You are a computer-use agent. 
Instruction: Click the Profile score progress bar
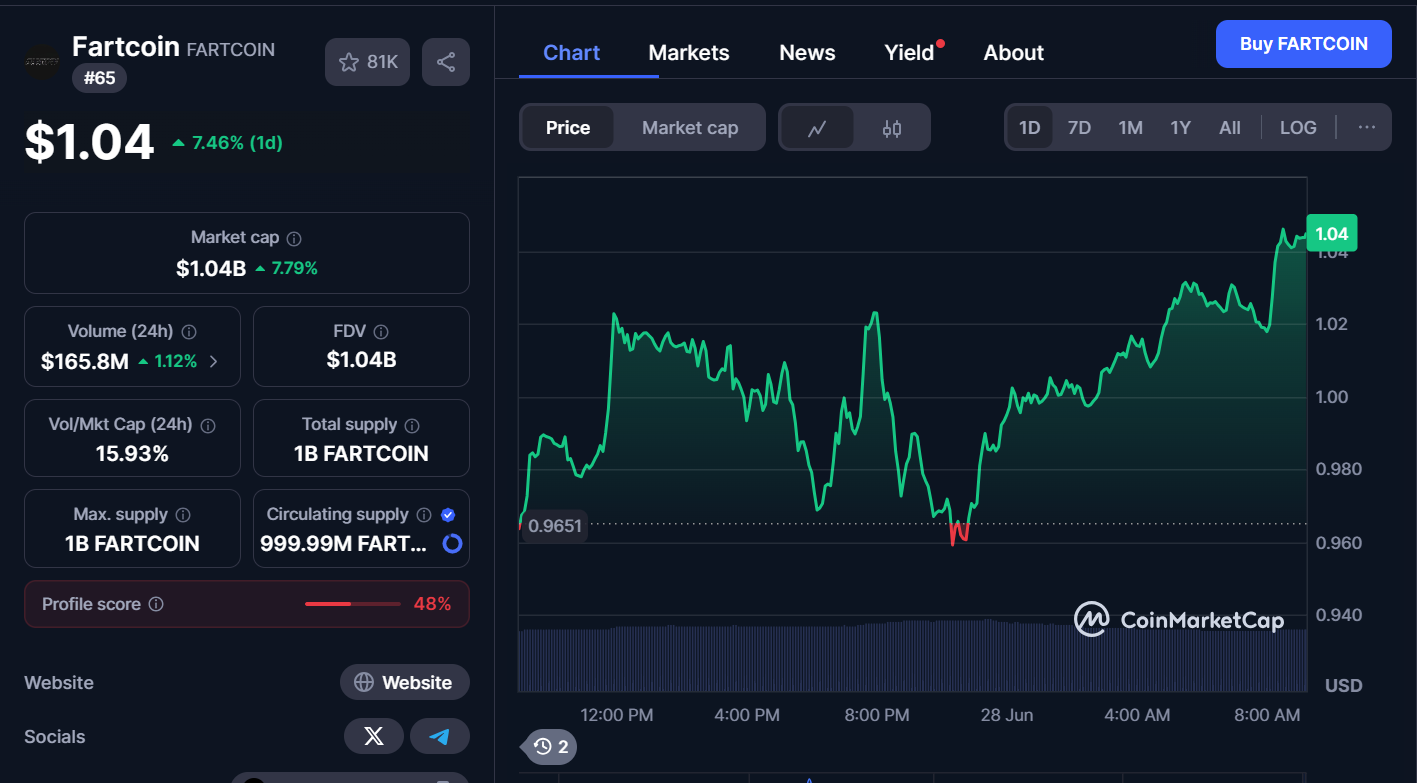353,604
